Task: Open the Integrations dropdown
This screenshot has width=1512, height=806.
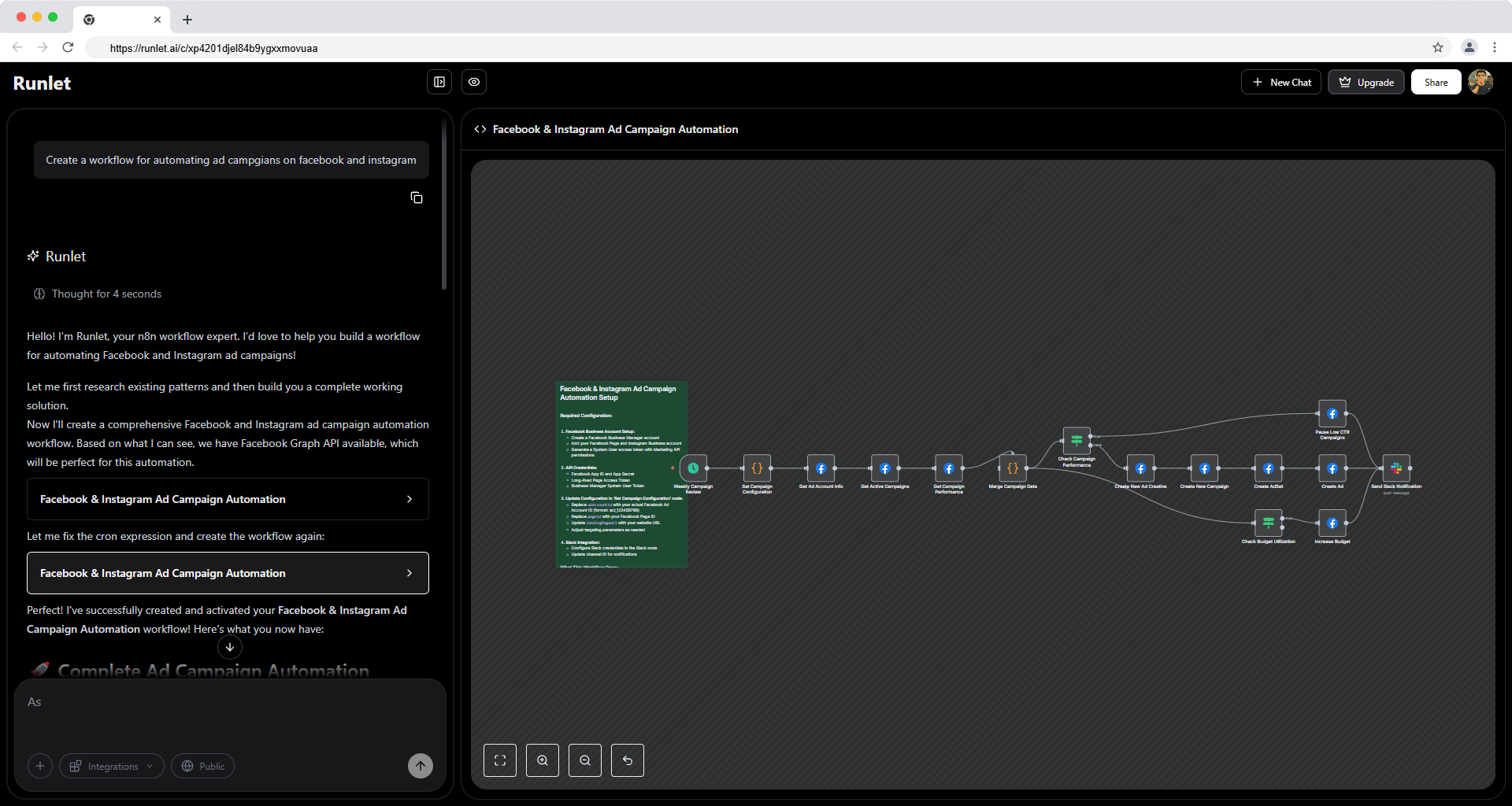Action: tap(112, 766)
